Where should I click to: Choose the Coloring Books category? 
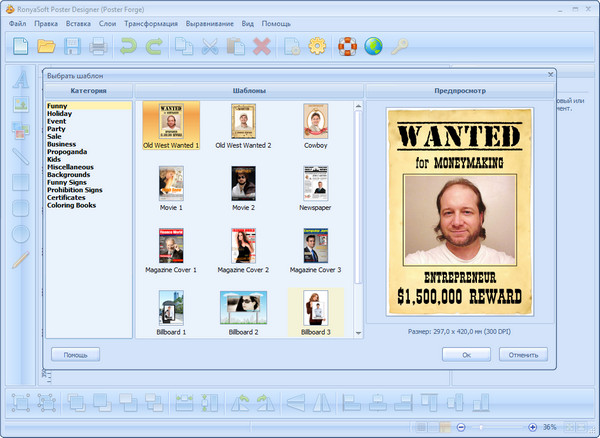70,205
